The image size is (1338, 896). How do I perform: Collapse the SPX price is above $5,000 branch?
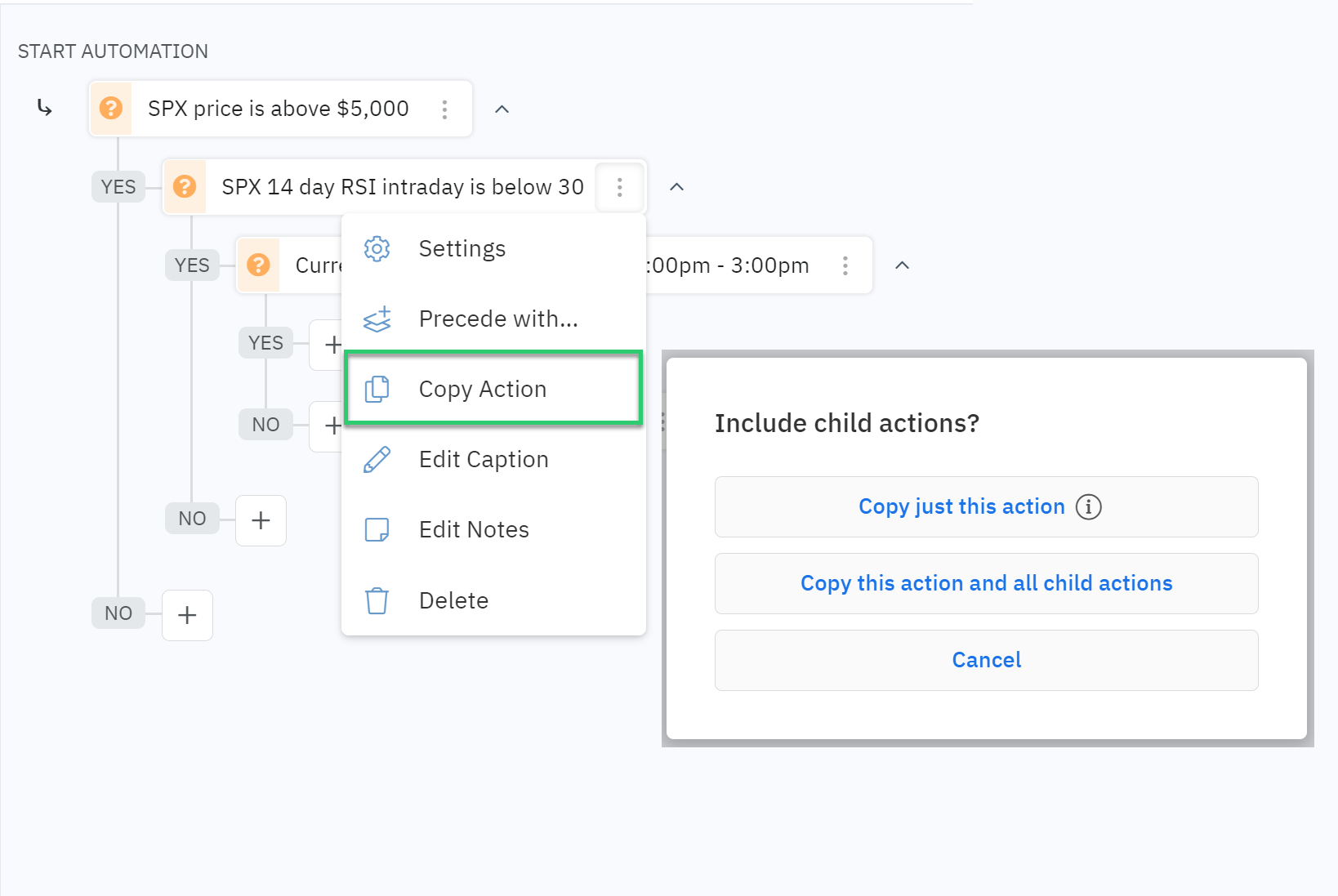[502, 109]
